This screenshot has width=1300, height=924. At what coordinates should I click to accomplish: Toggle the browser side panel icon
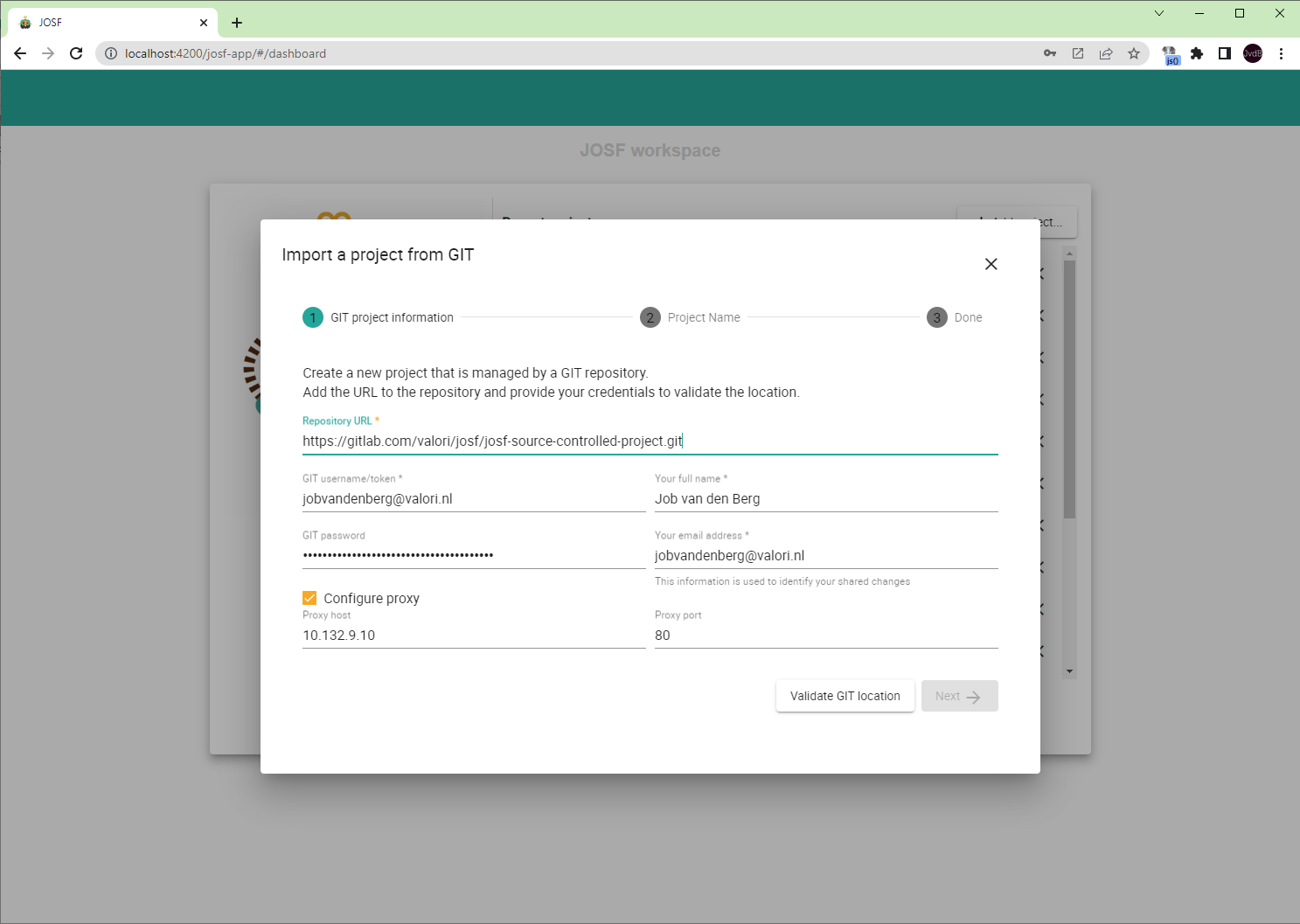coord(1225,53)
